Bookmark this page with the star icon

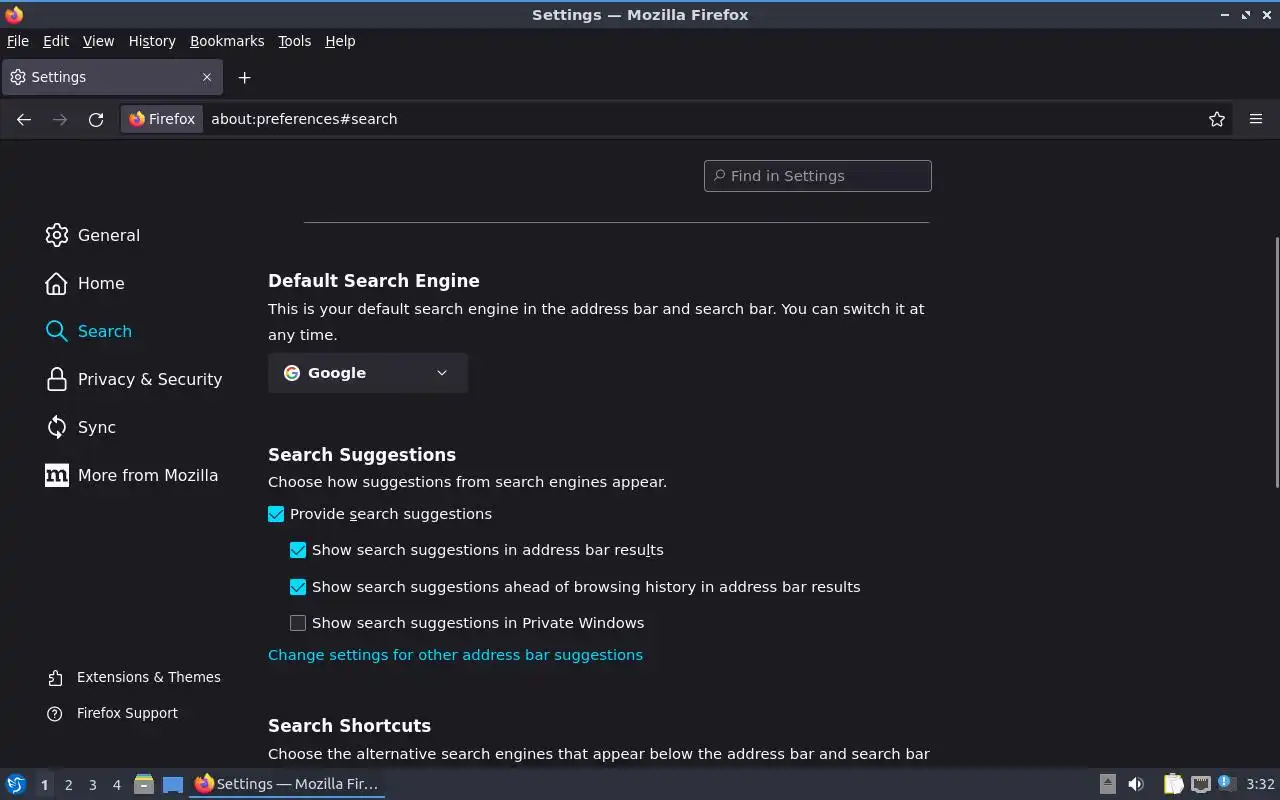(1217, 119)
